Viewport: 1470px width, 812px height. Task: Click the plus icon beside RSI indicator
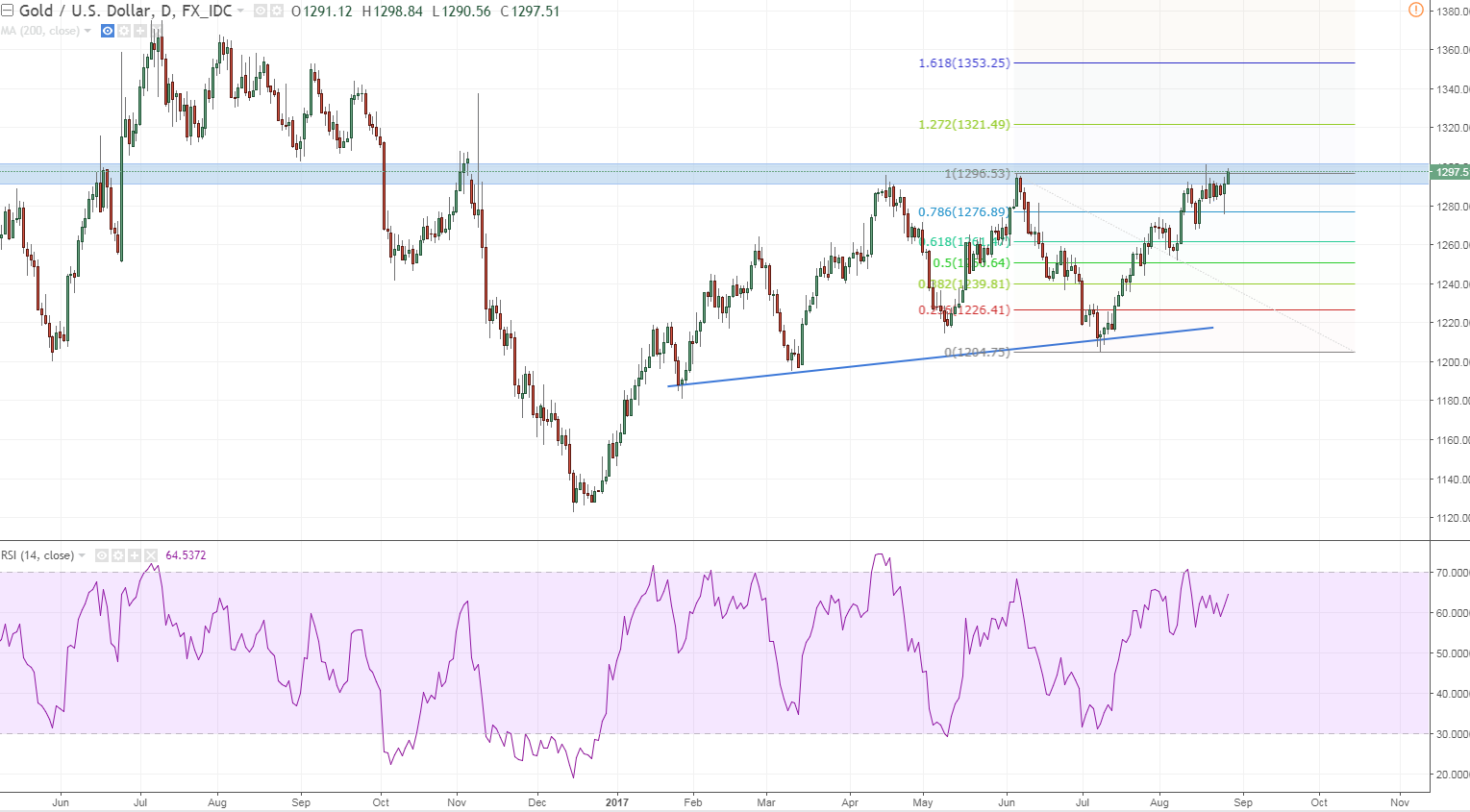(x=135, y=555)
